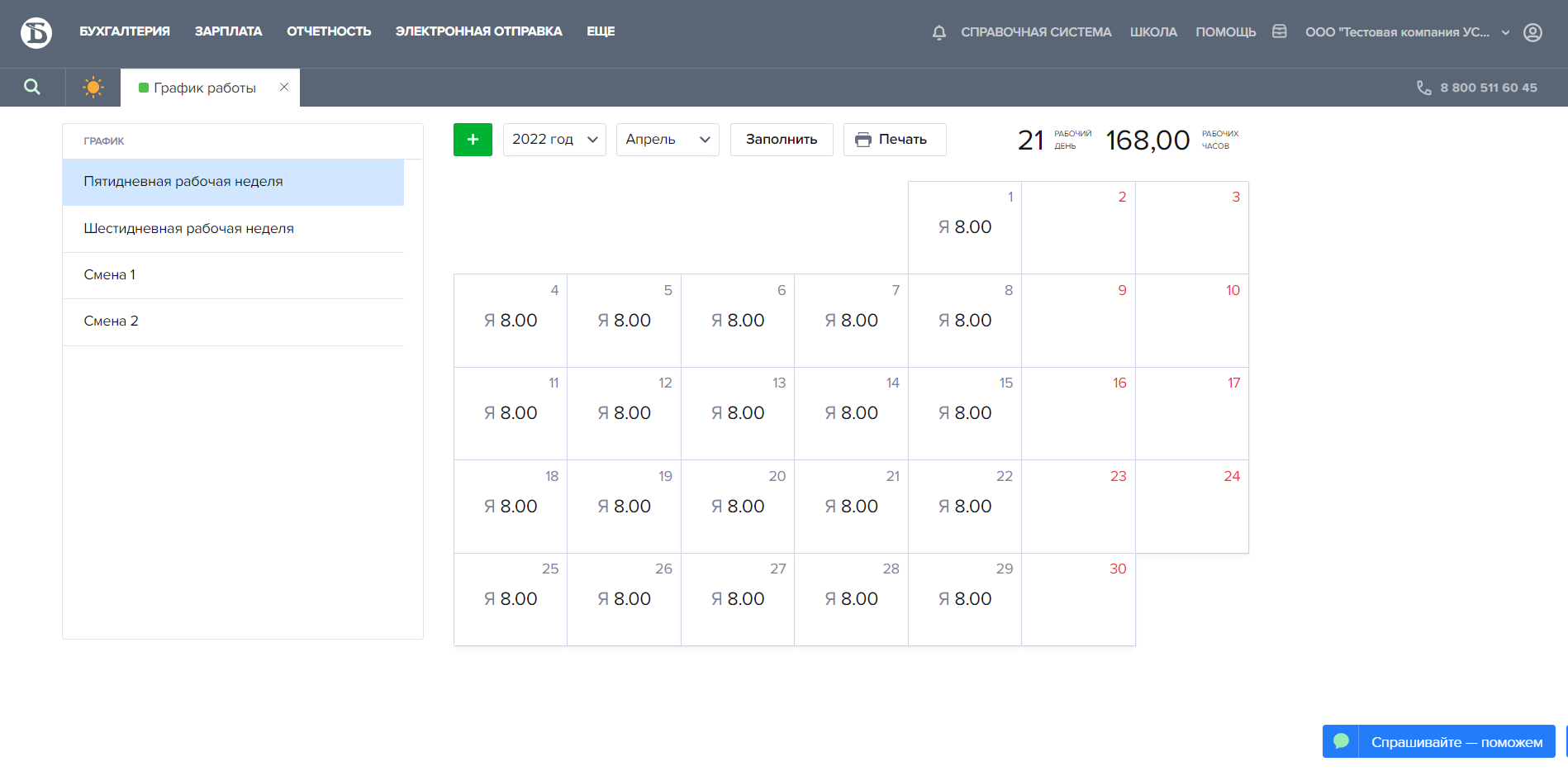Select calendar day 1 cell
Image resolution: width=1568 pixels, height=776 pixels.
[965, 228]
